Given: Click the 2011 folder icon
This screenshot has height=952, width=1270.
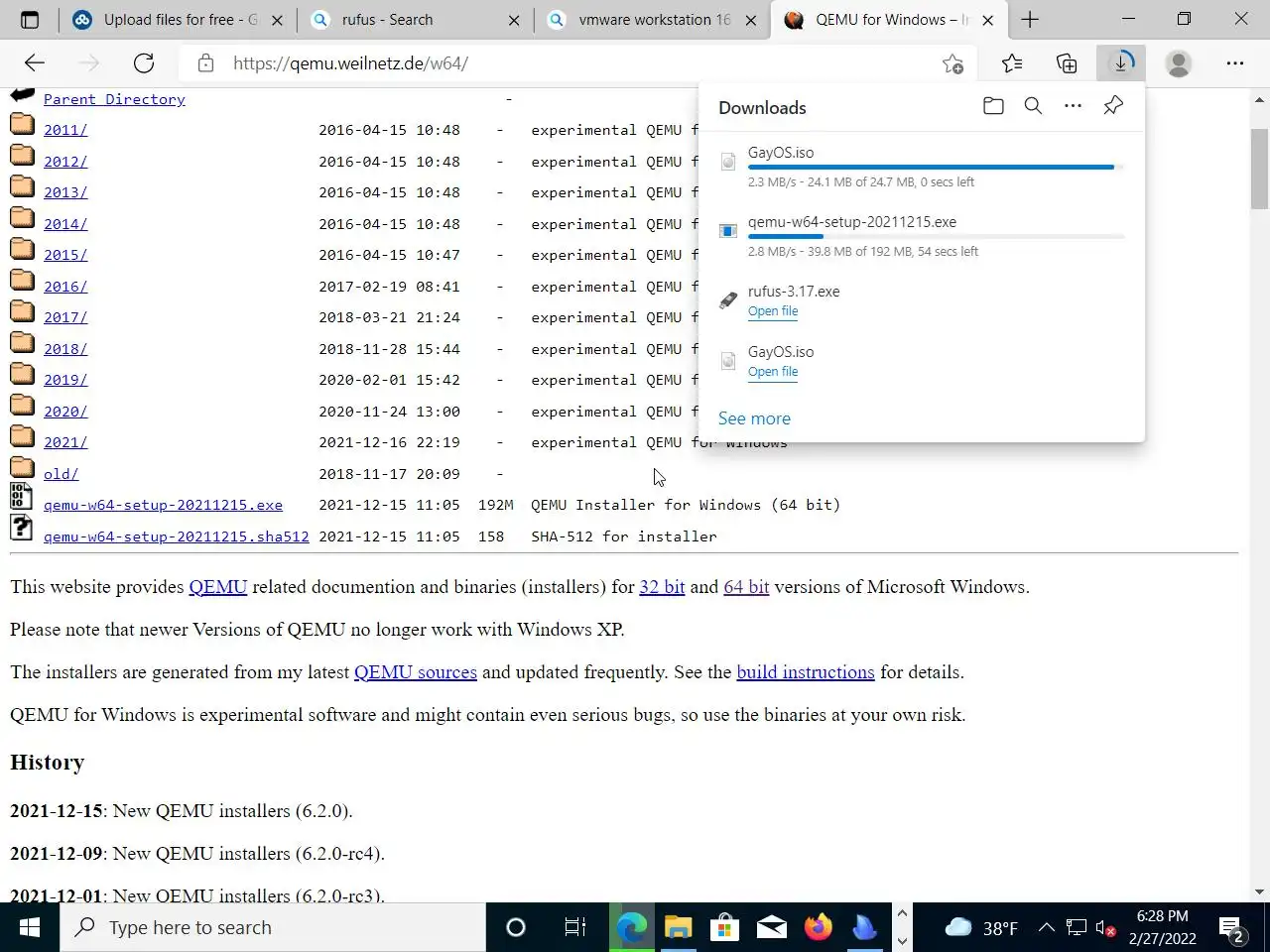Looking at the screenshot, I should (22, 124).
